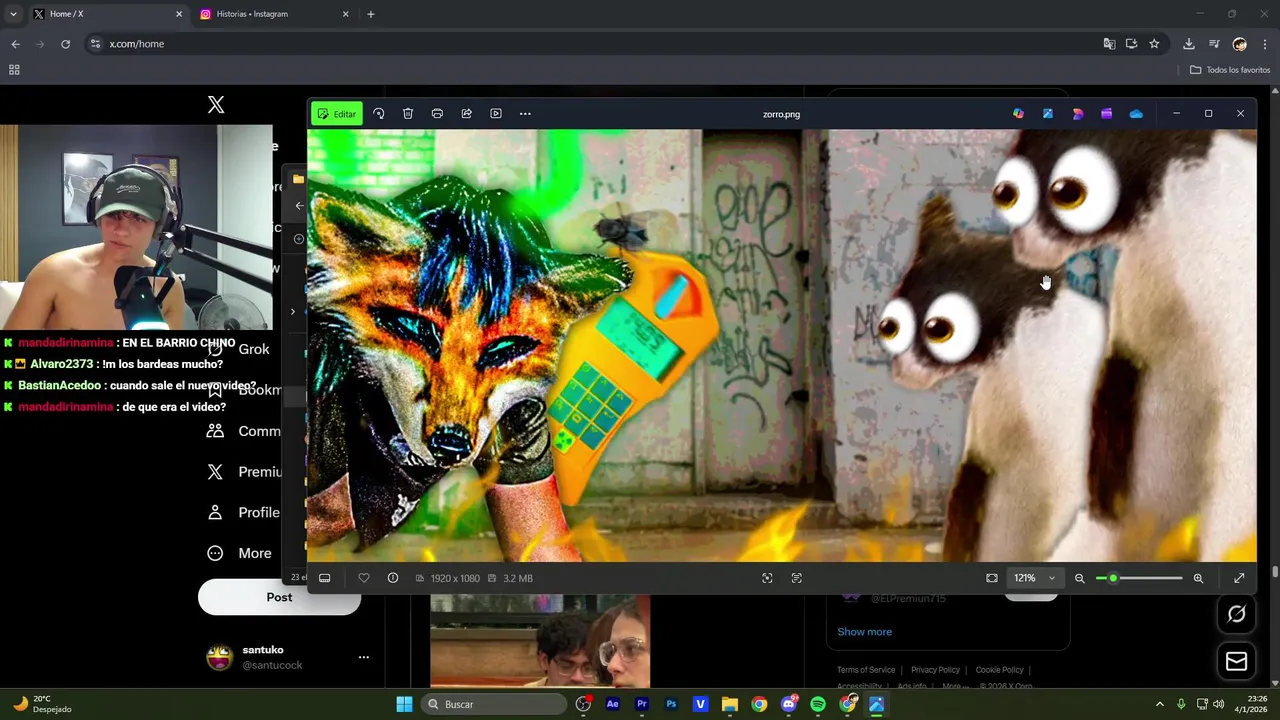Image resolution: width=1280 pixels, height=720 pixels.
Task: Open the three-dots more menu in Photos
Action: pyautogui.click(x=525, y=114)
